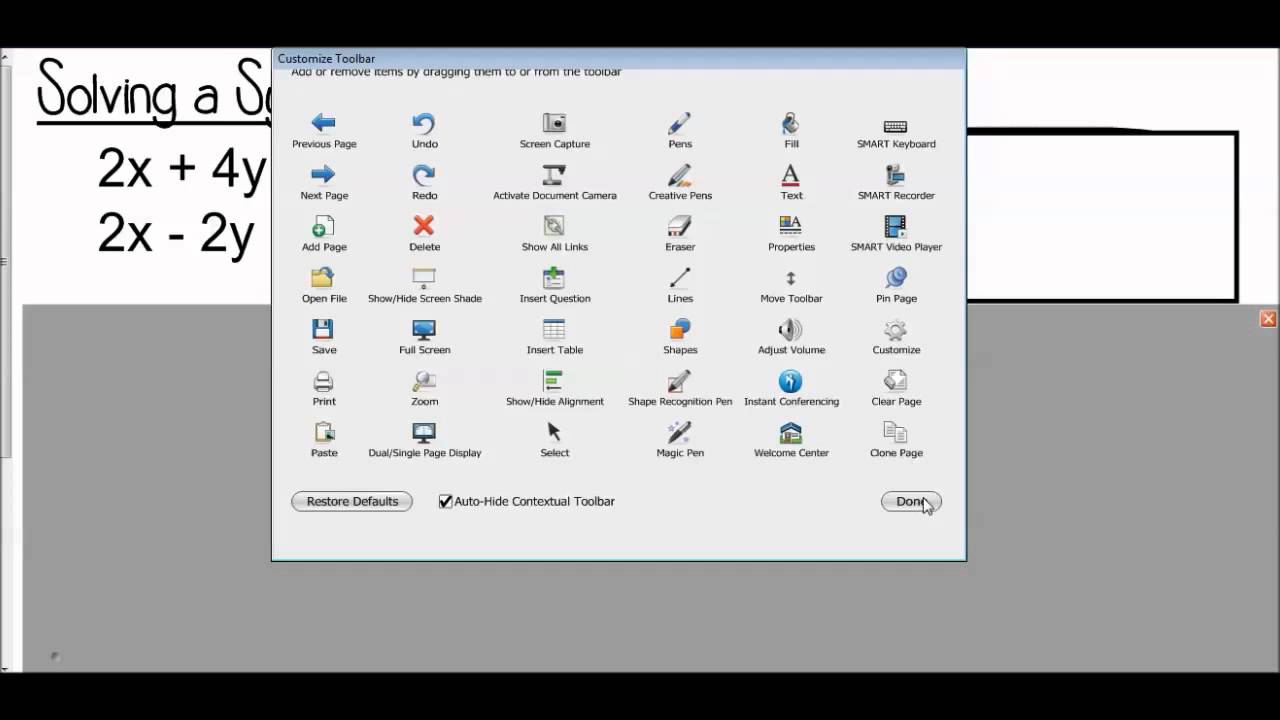
Task: Select the Clear Page icon
Action: point(896,381)
